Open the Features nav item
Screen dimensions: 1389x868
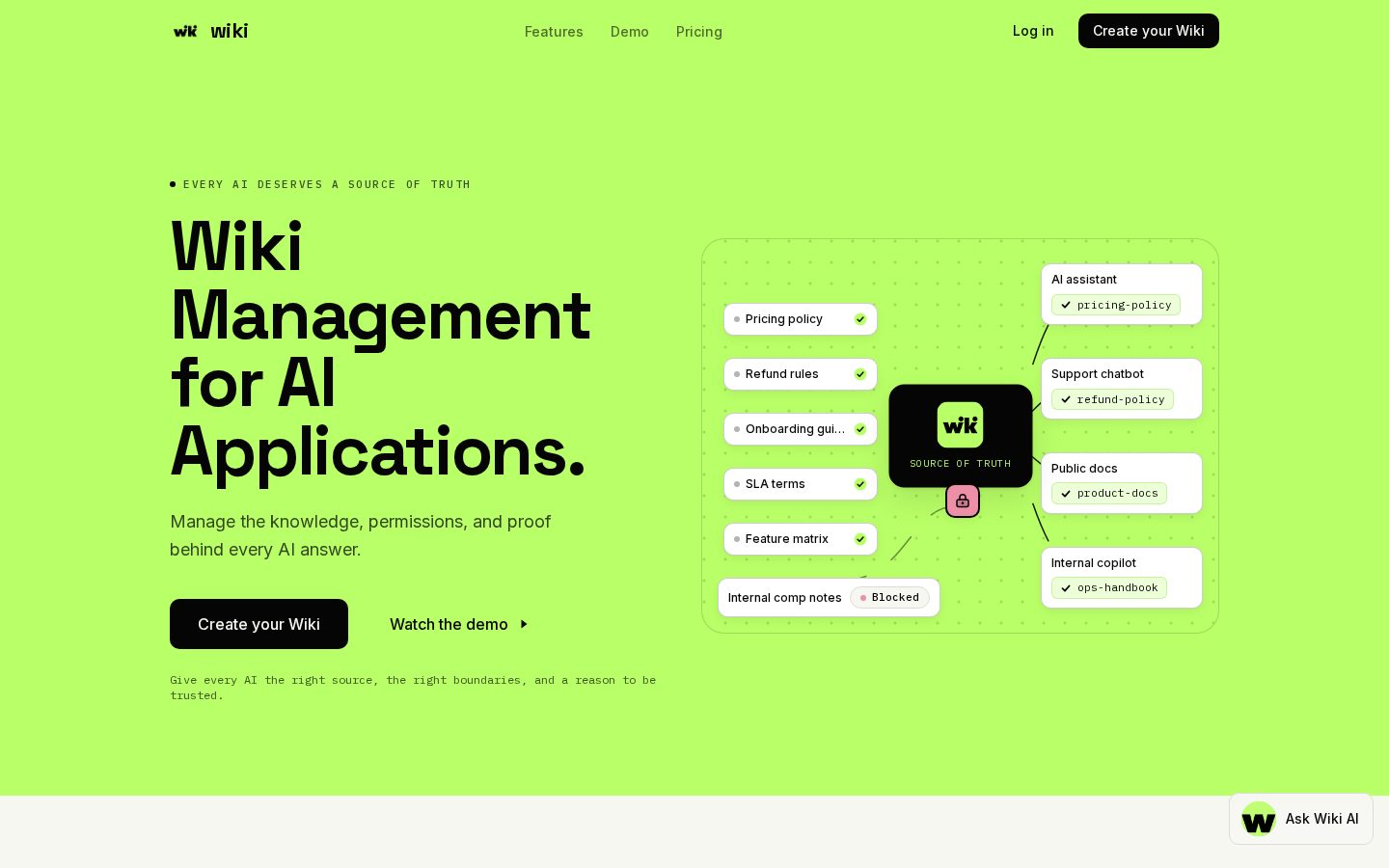pos(554,32)
